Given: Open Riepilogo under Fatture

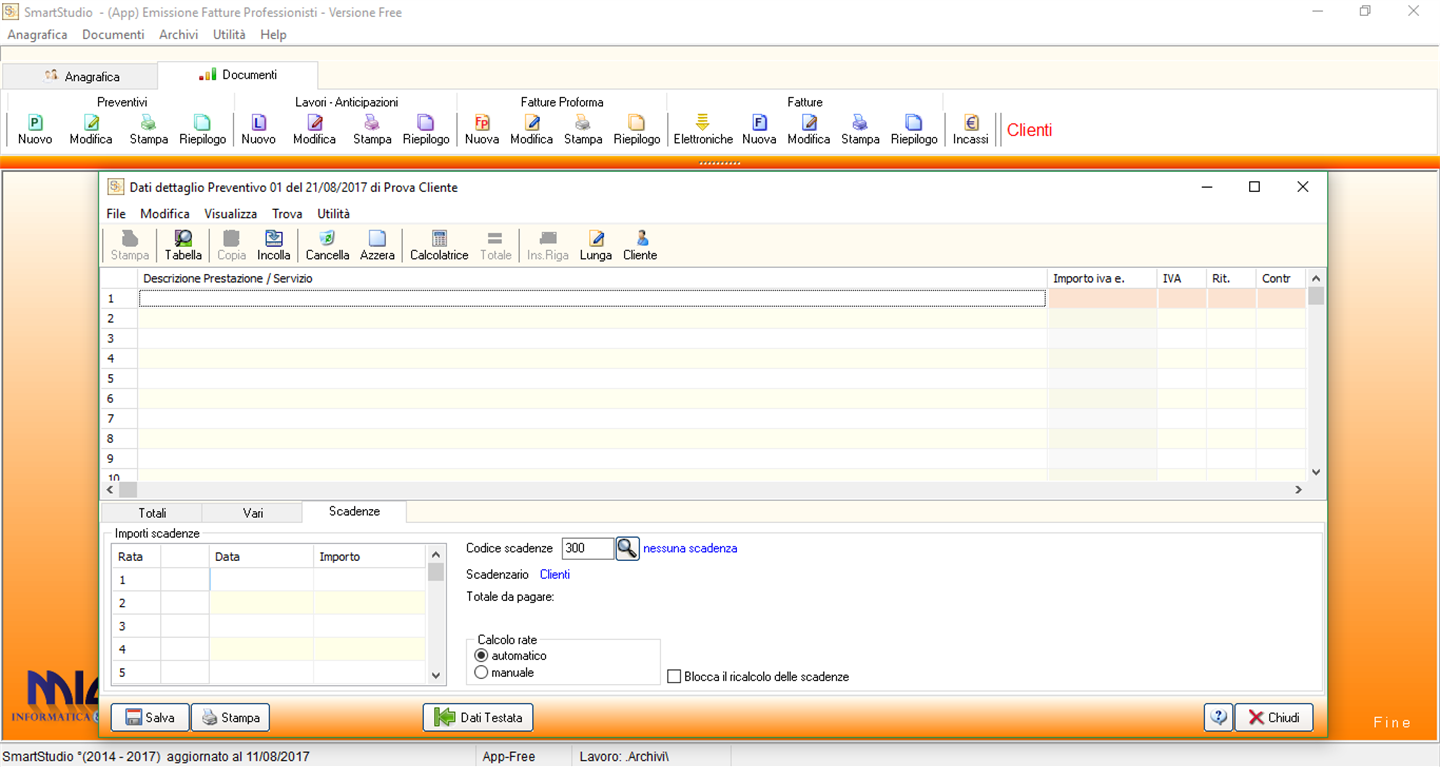Looking at the screenshot, I should (x=914, y=130).
